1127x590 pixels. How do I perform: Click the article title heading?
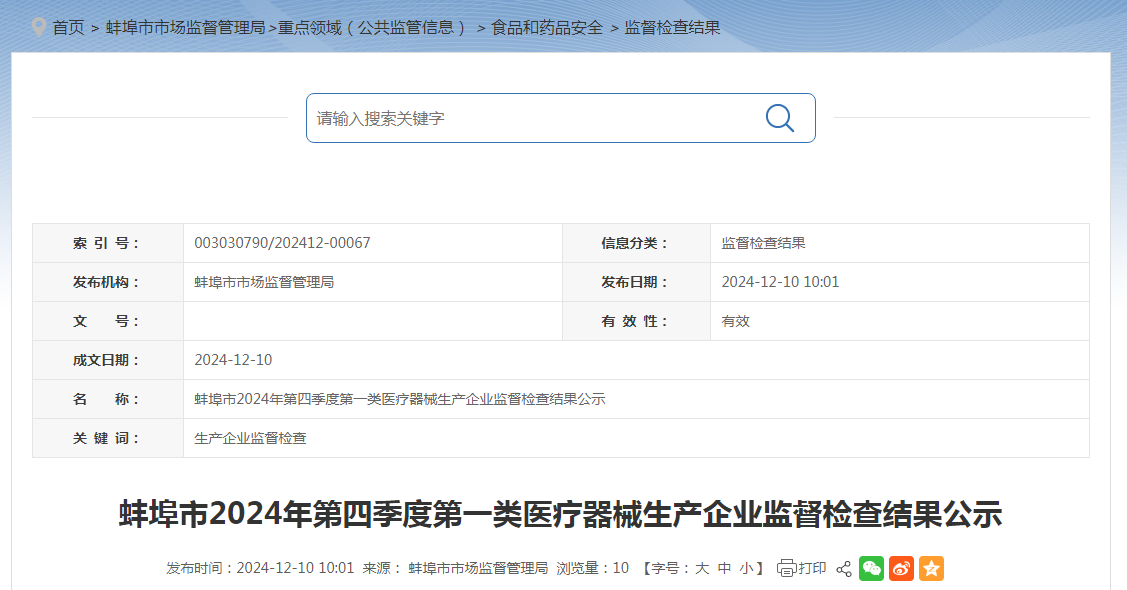[561, 514]
